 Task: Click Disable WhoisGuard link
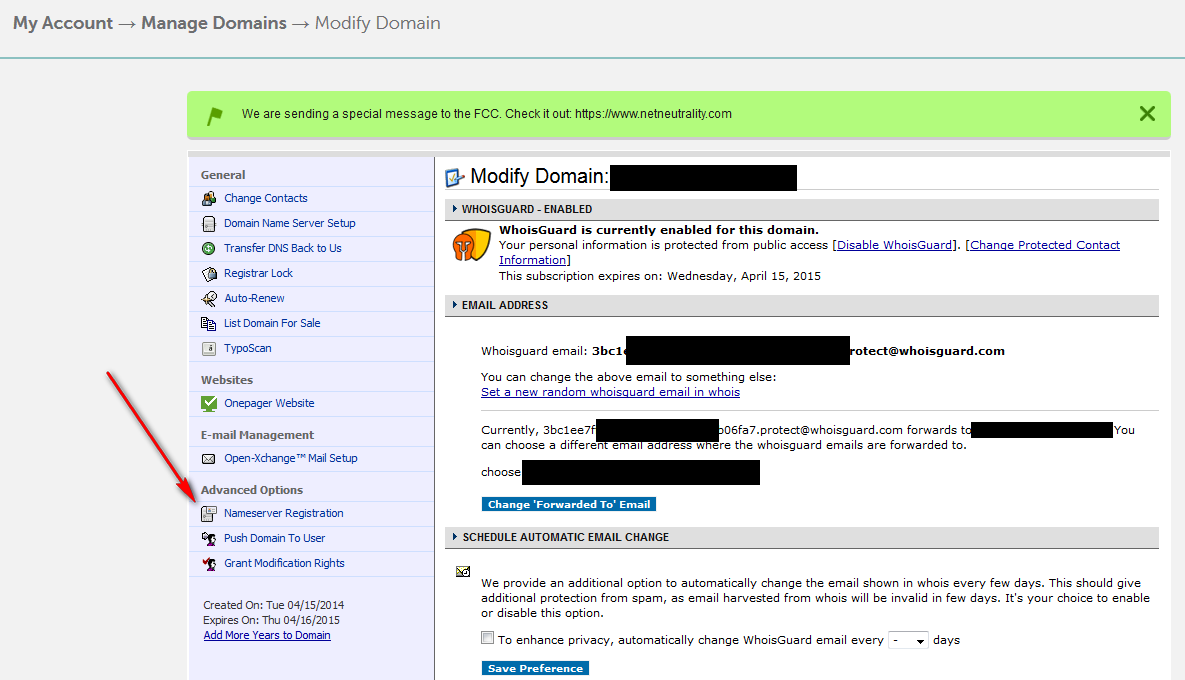click(x=894, y=245)
